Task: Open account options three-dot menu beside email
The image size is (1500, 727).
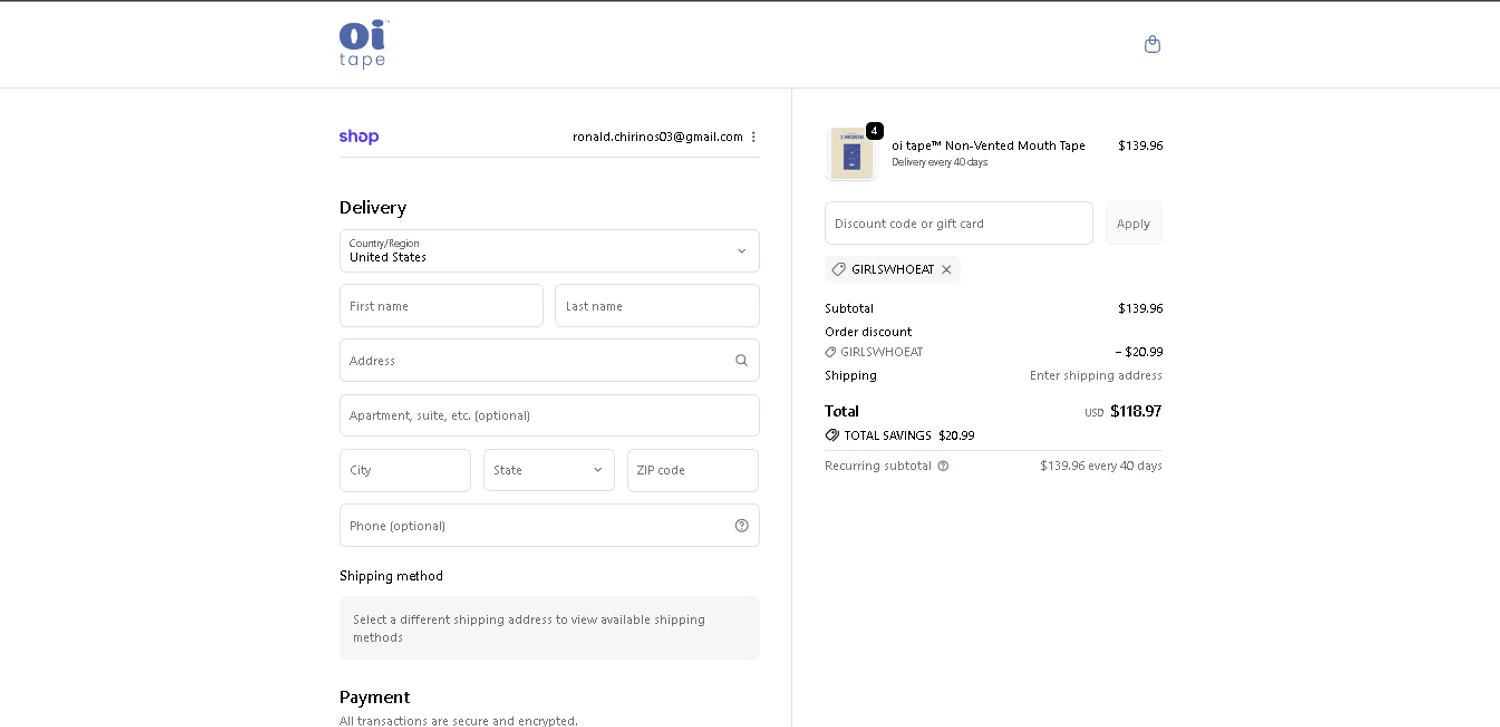Action: [x=753, y=137]
